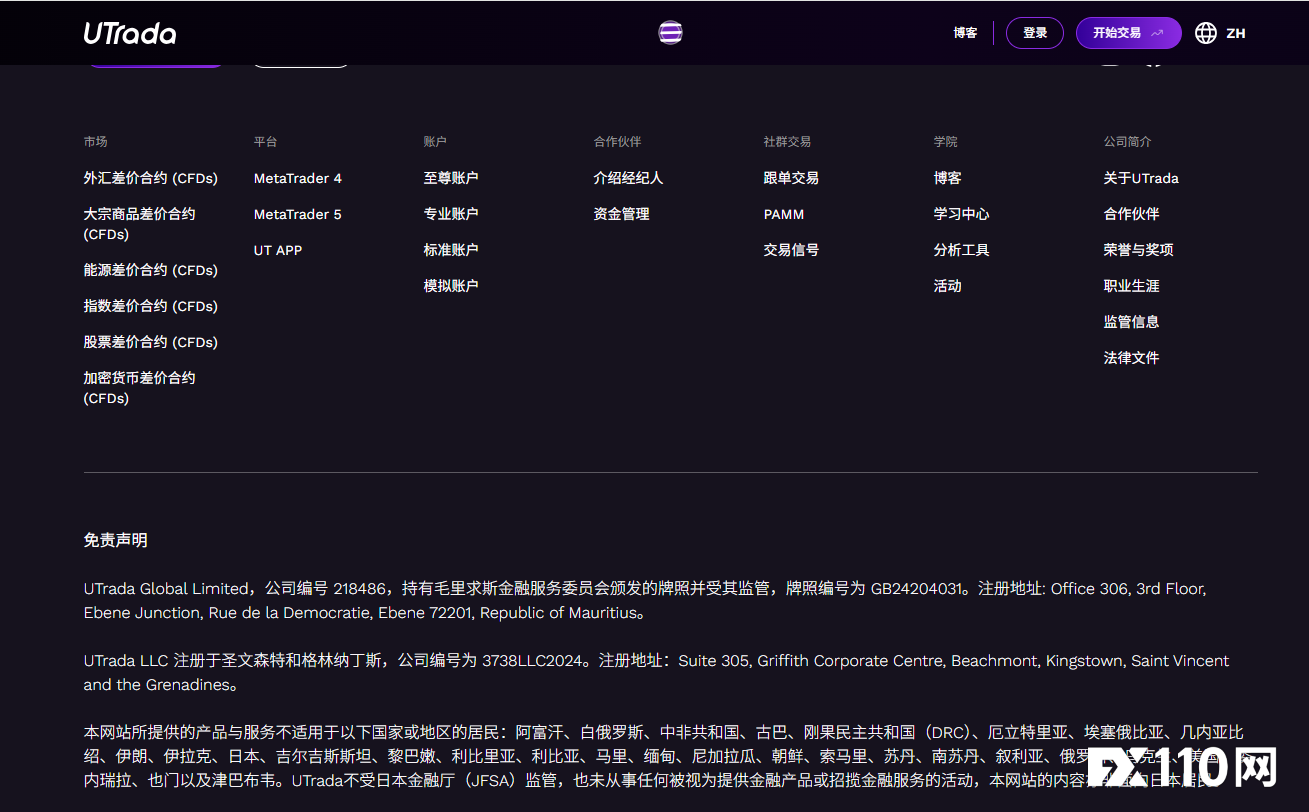The width and height of the screenshot is (1309, 812).
Task: Open the 学习中心 link
Action: tap(962, 214)
